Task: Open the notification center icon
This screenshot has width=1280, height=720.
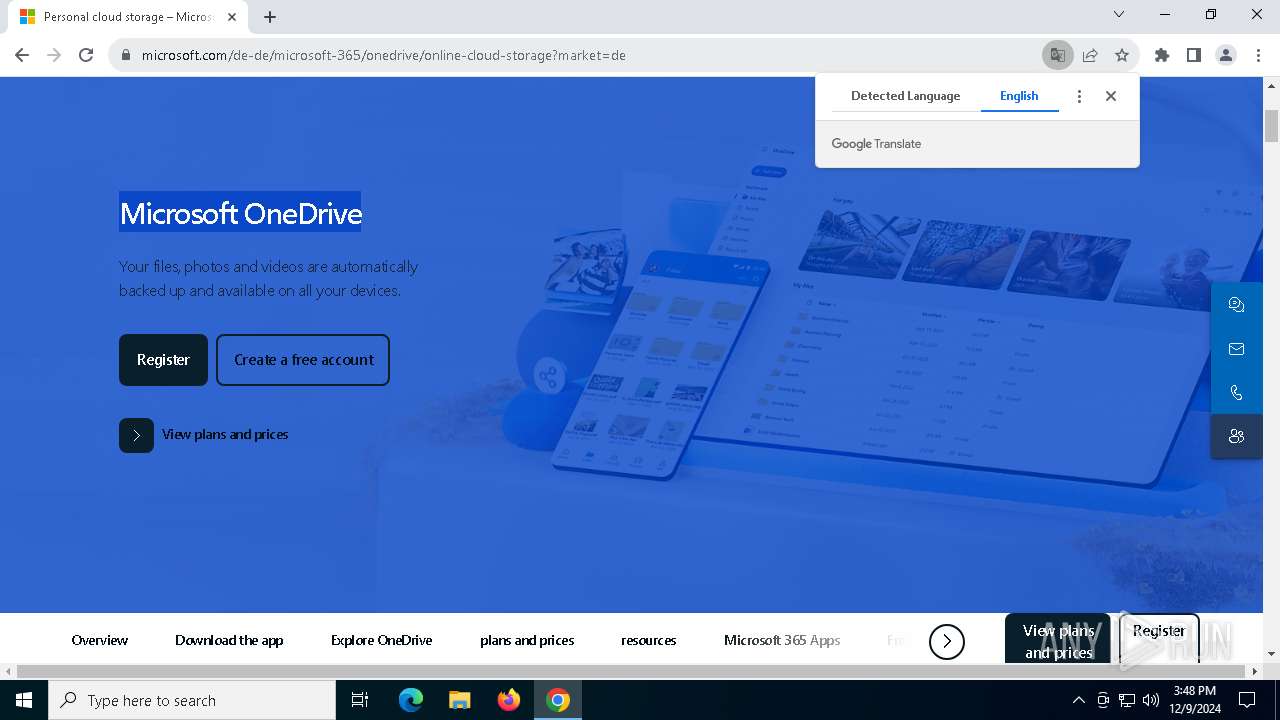Action: (1247, 700)
